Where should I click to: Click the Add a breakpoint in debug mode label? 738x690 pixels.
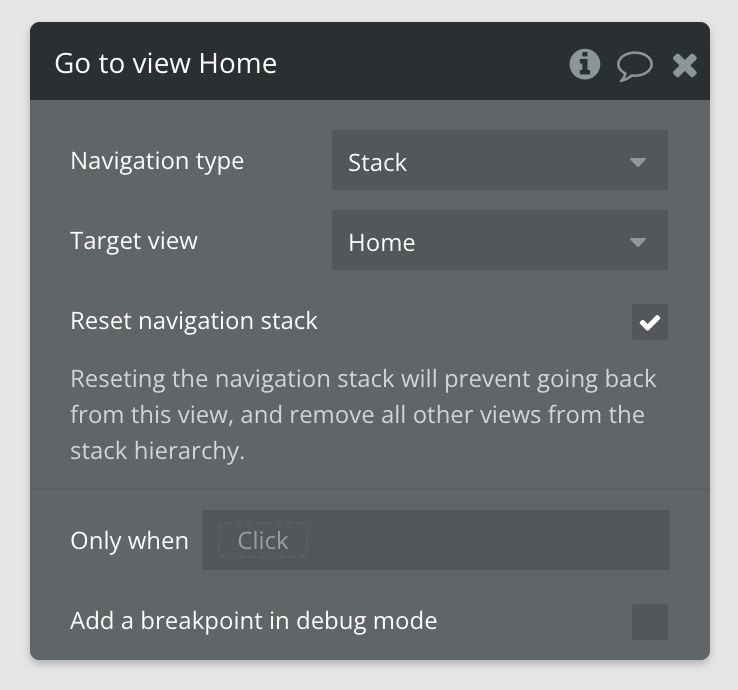tap(254, 621)
